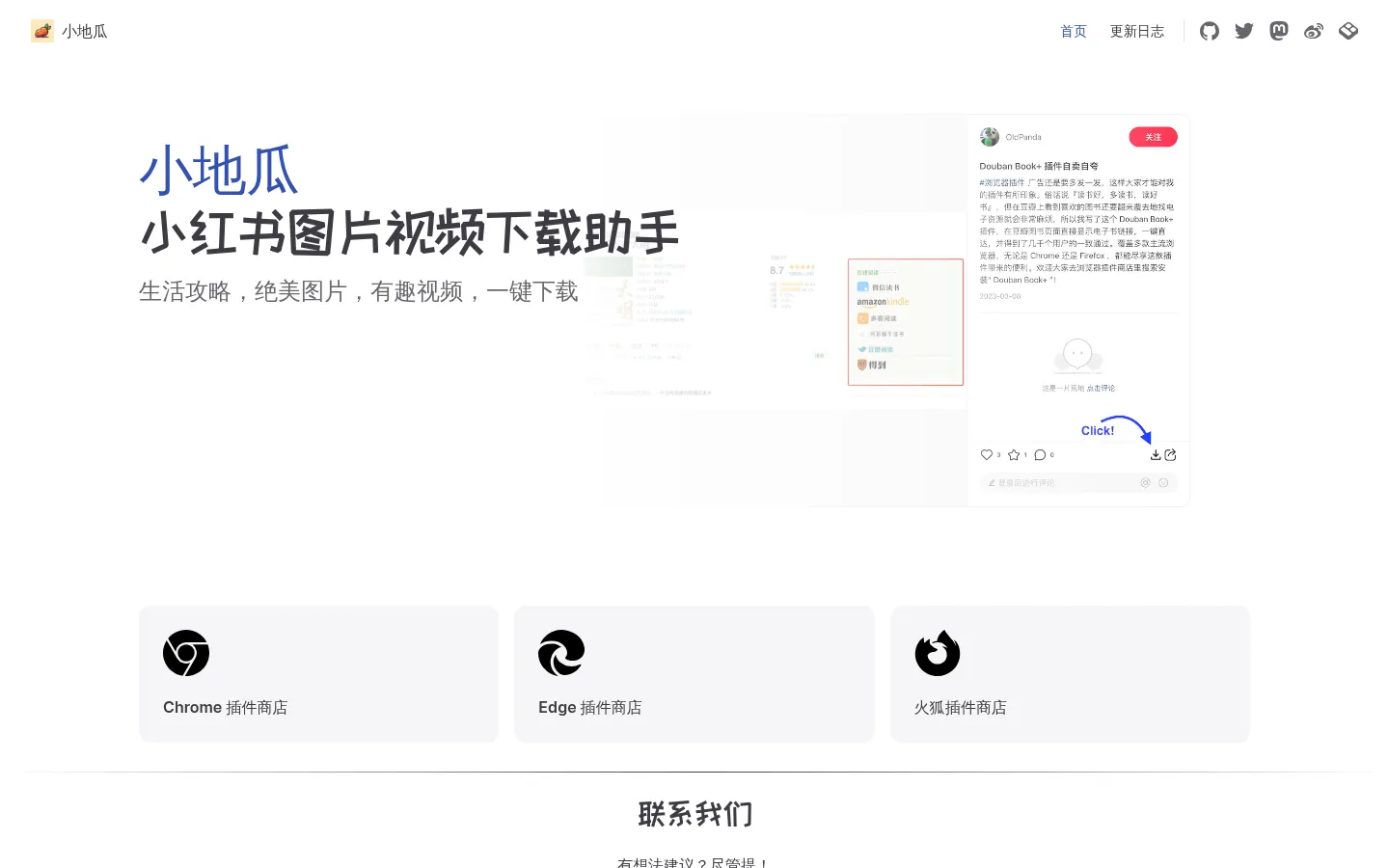Click the diamond-shaped icon after Weibo

click(x=1348, y=31)
